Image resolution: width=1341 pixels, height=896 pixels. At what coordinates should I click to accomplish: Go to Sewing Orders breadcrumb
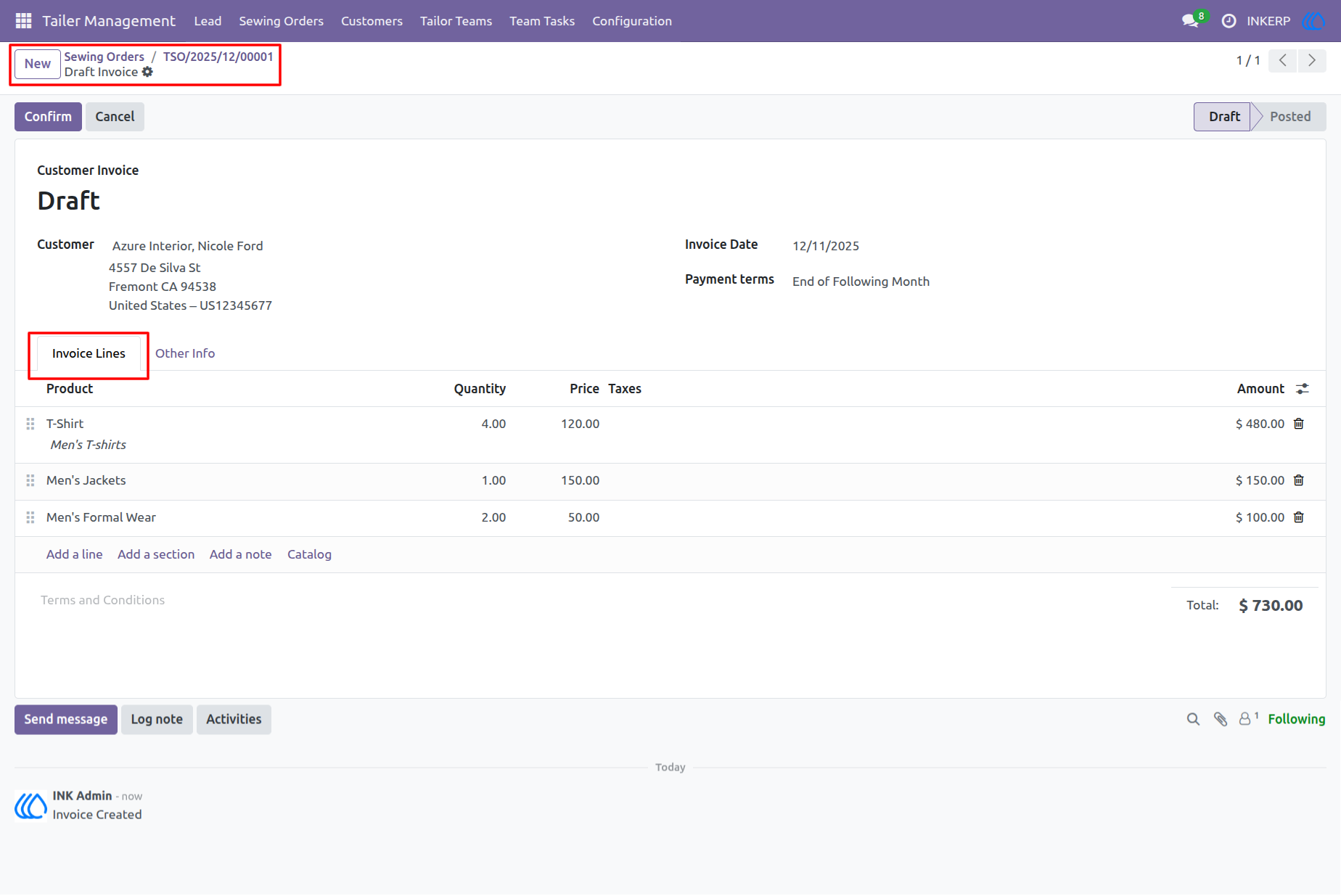coord(104,57)
